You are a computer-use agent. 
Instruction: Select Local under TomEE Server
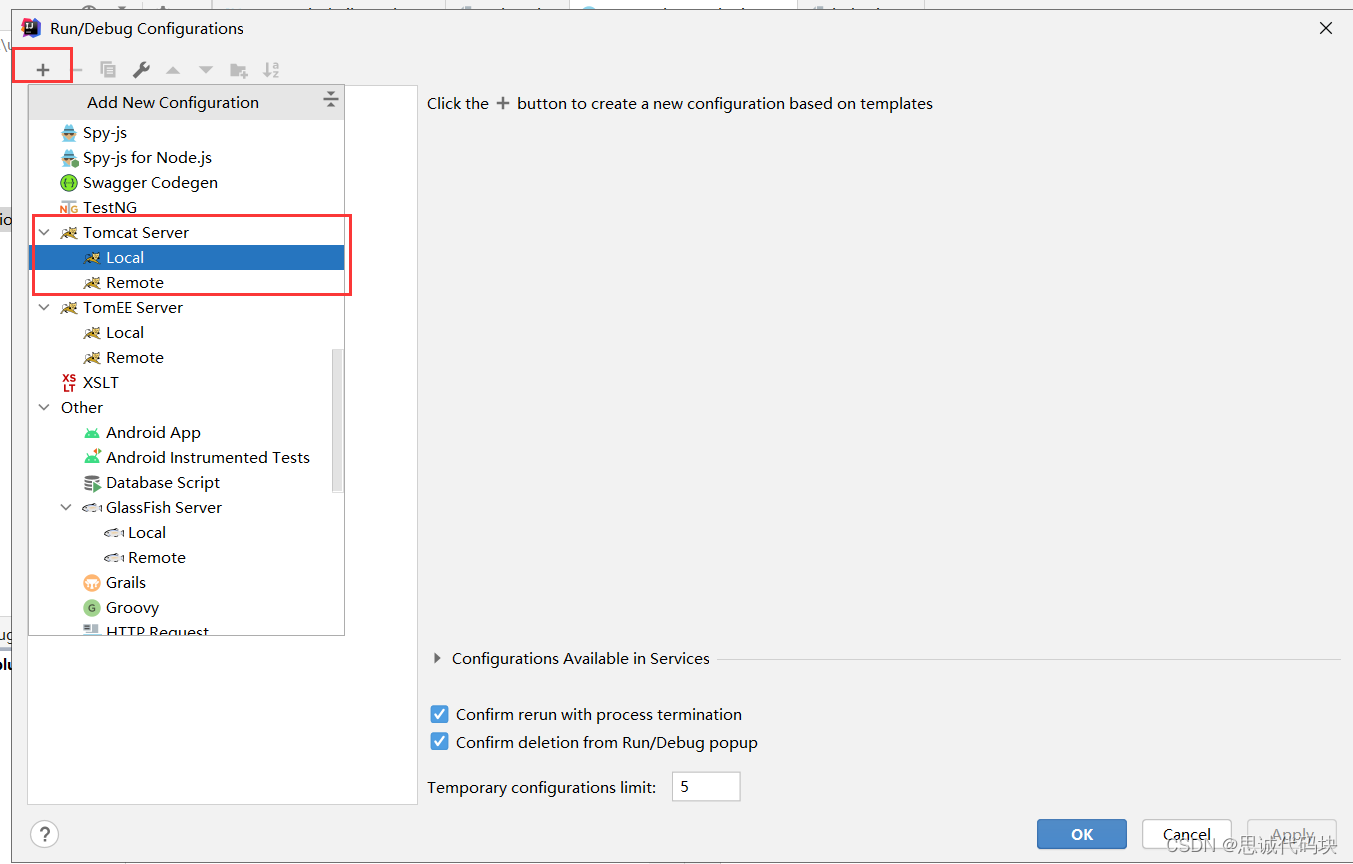tap(187, 333)
